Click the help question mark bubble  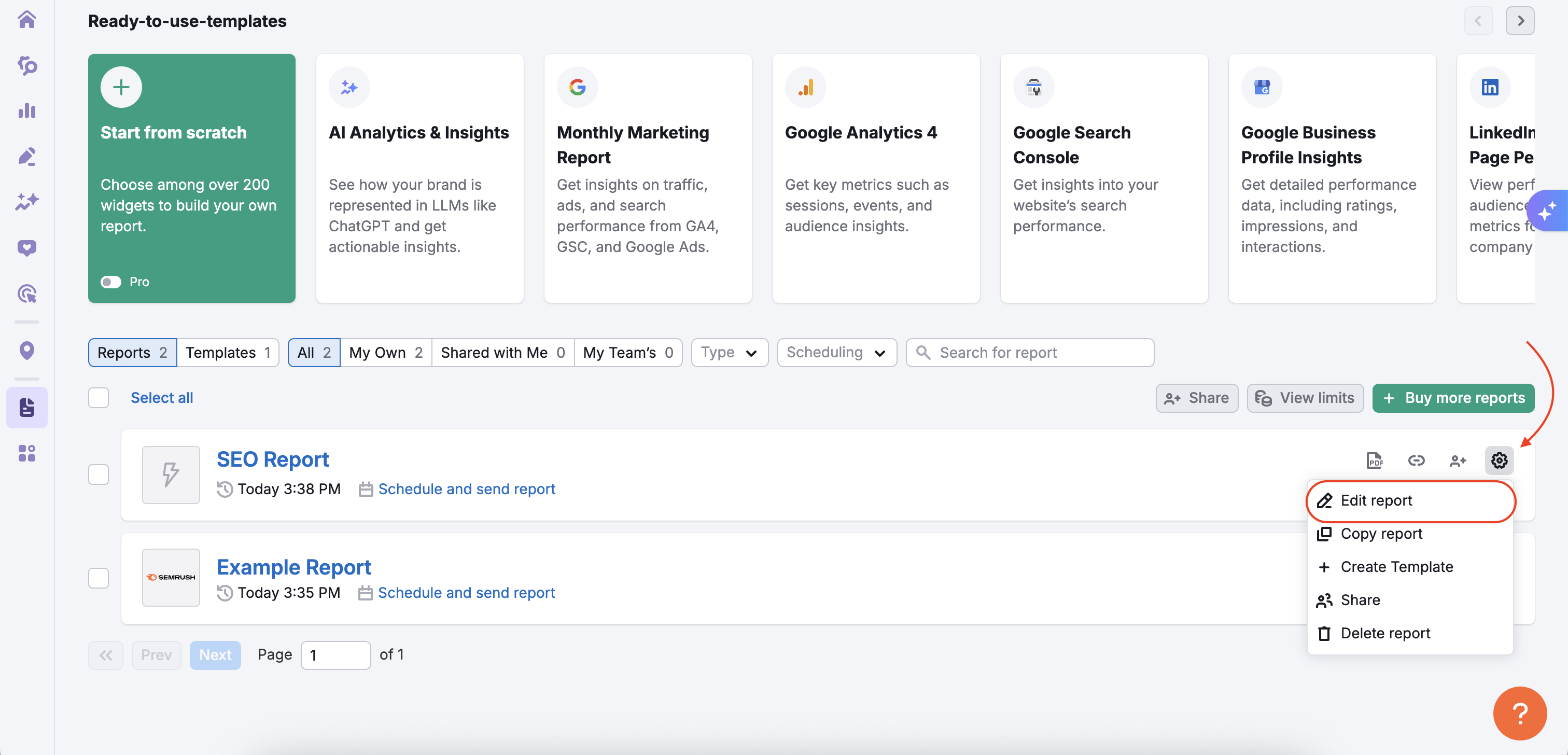coord(1519,713)
